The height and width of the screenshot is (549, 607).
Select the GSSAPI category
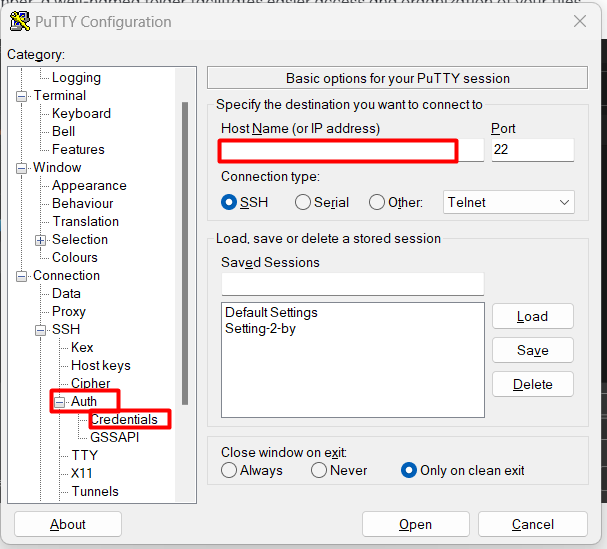click(x=115, y=437)
